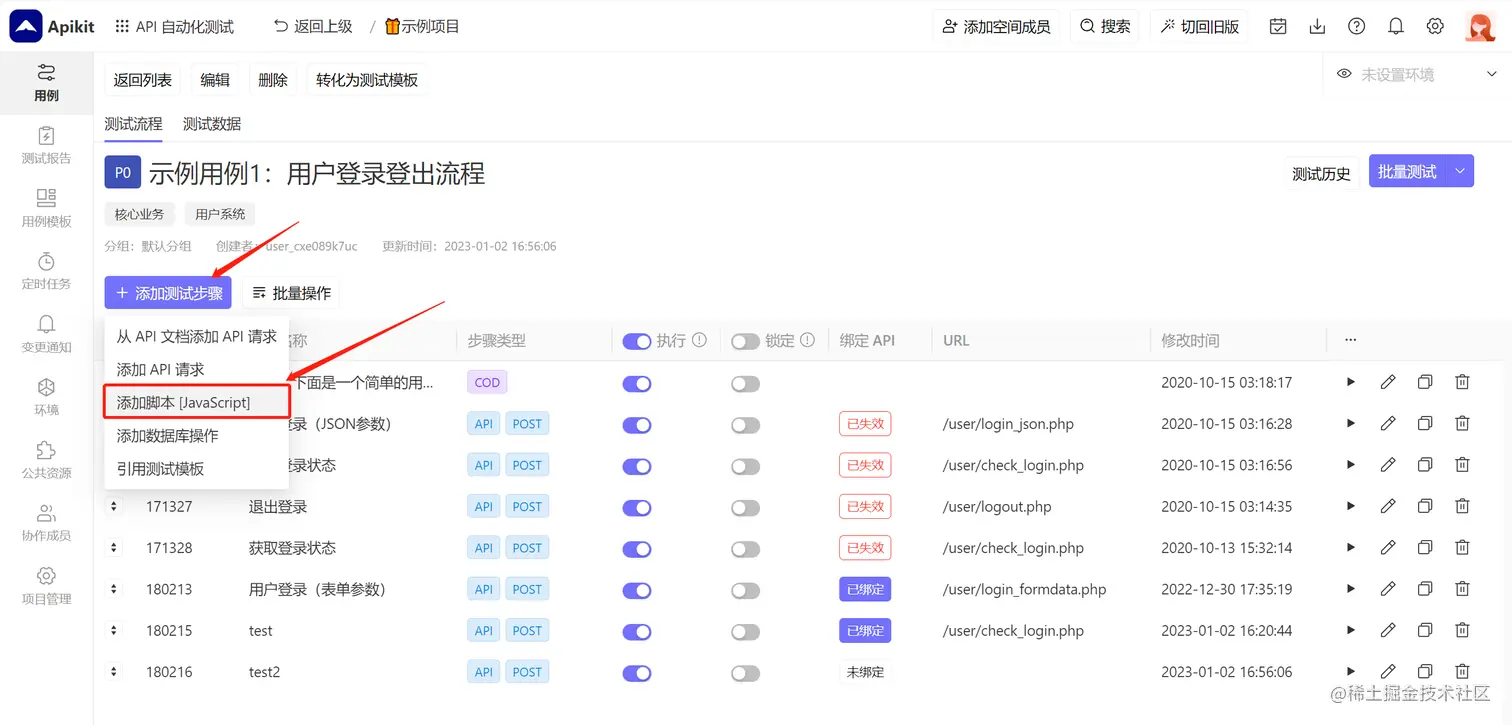
Task: Select 引用测试模板 menu item
Action: [197, 469]
